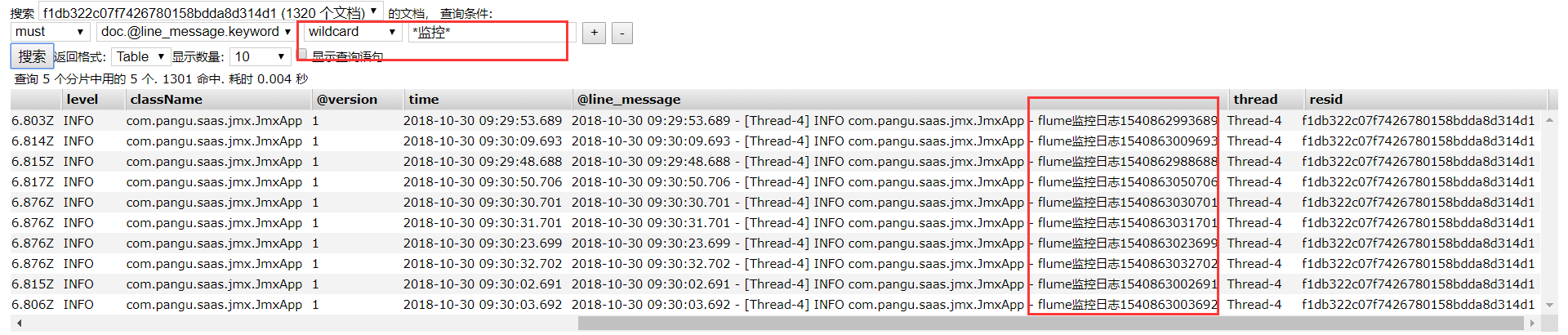The width and height of the screenshot is (1568, 335).
Task: Click the *监控* wildcard value input field
Action: [x=492, y=33]
